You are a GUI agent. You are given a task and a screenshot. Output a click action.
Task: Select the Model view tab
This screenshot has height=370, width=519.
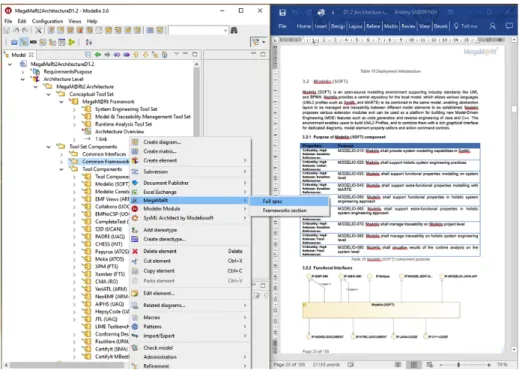[x=19, y=55]
